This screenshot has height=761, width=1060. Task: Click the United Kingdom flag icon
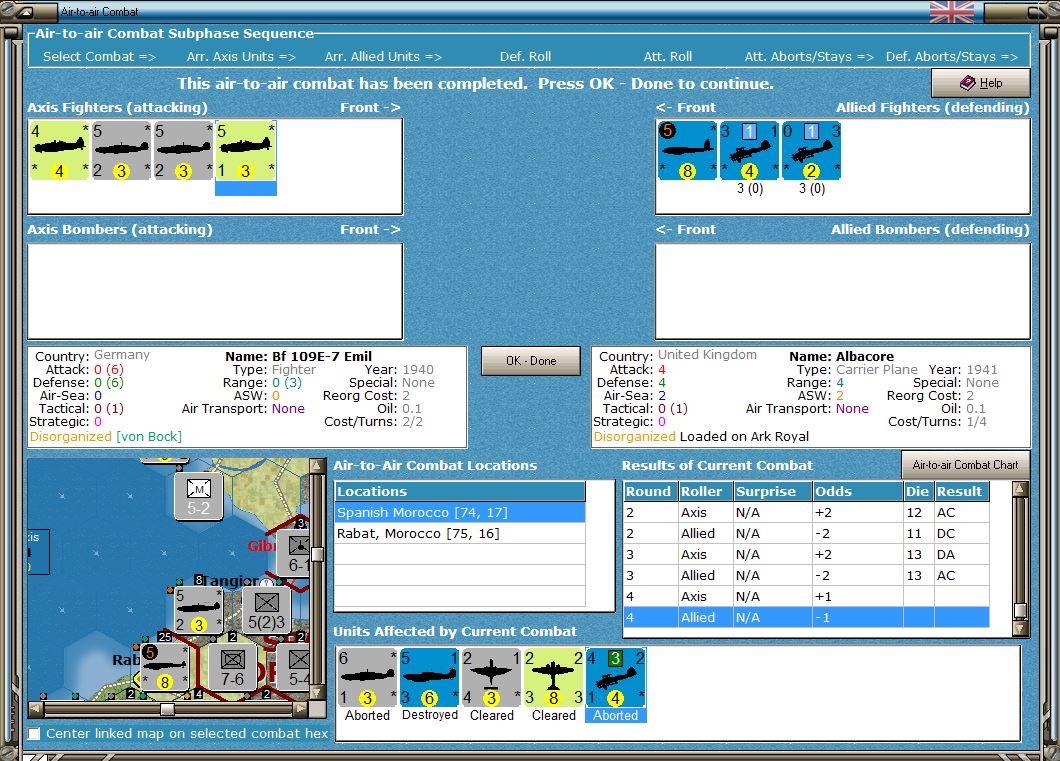coord(952,11)
